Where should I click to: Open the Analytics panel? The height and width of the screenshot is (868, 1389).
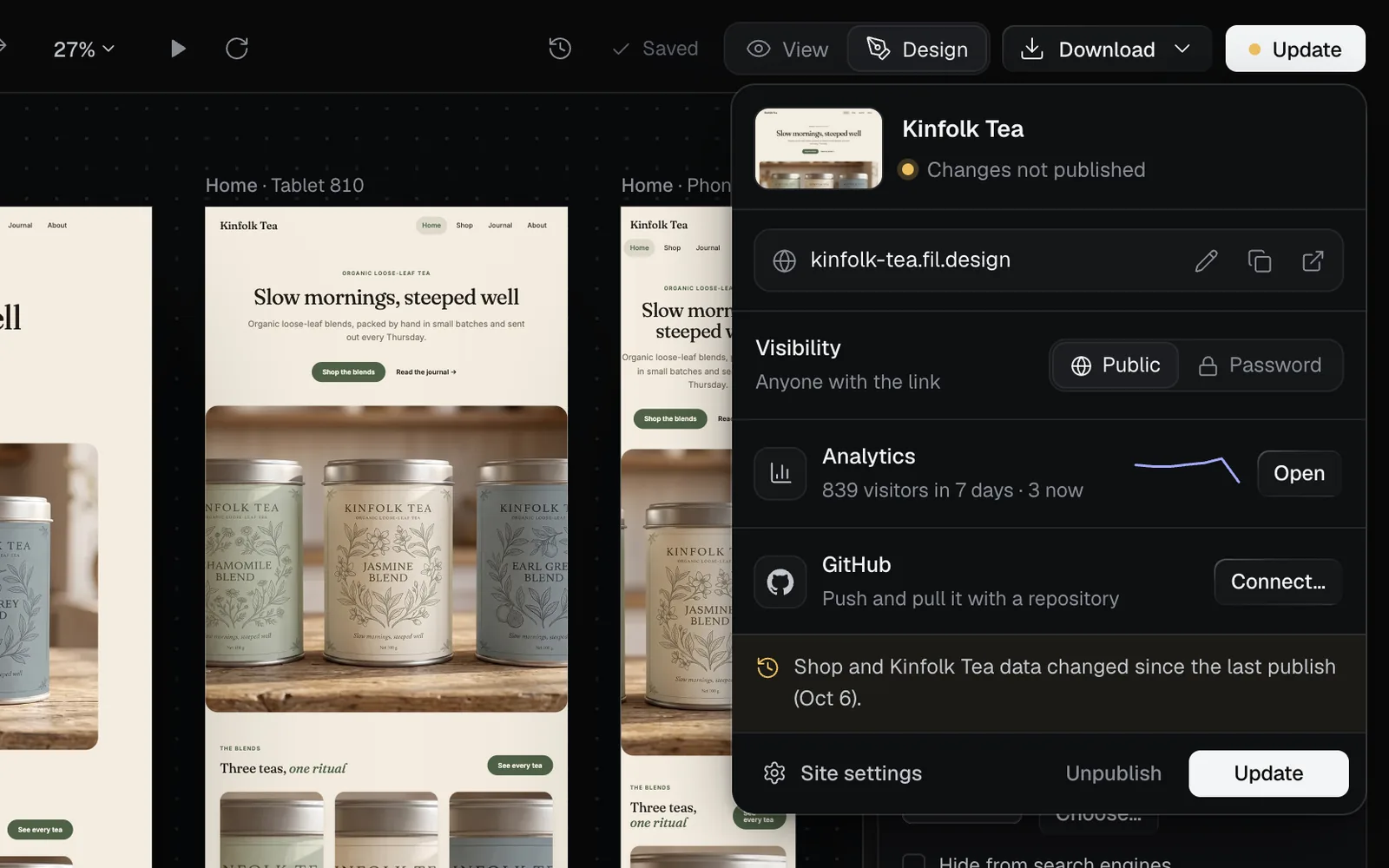[x=1299, y=474]
